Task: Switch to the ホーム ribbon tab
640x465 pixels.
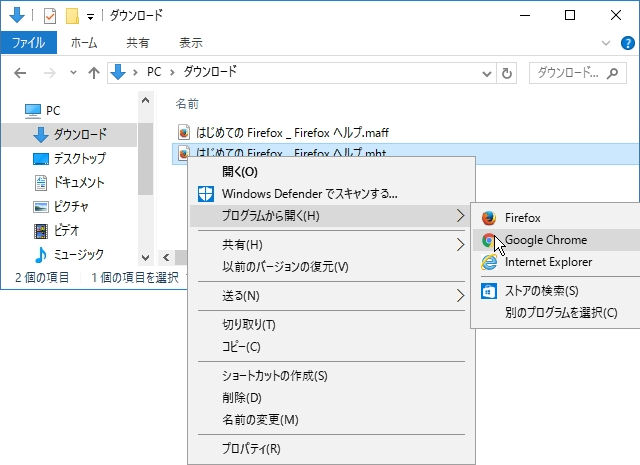Action: [84, 42]
